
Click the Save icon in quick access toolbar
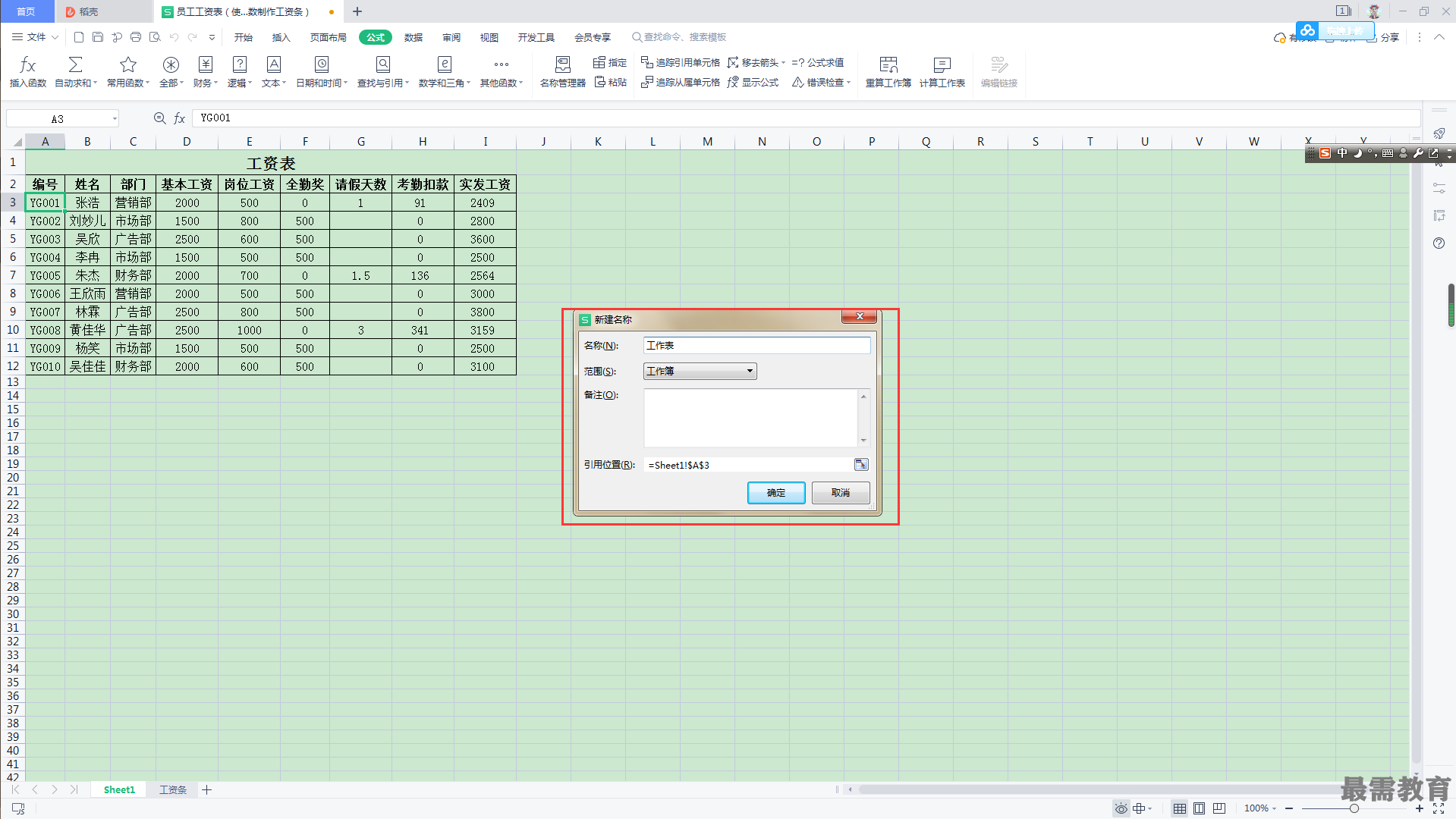point(98,37)
